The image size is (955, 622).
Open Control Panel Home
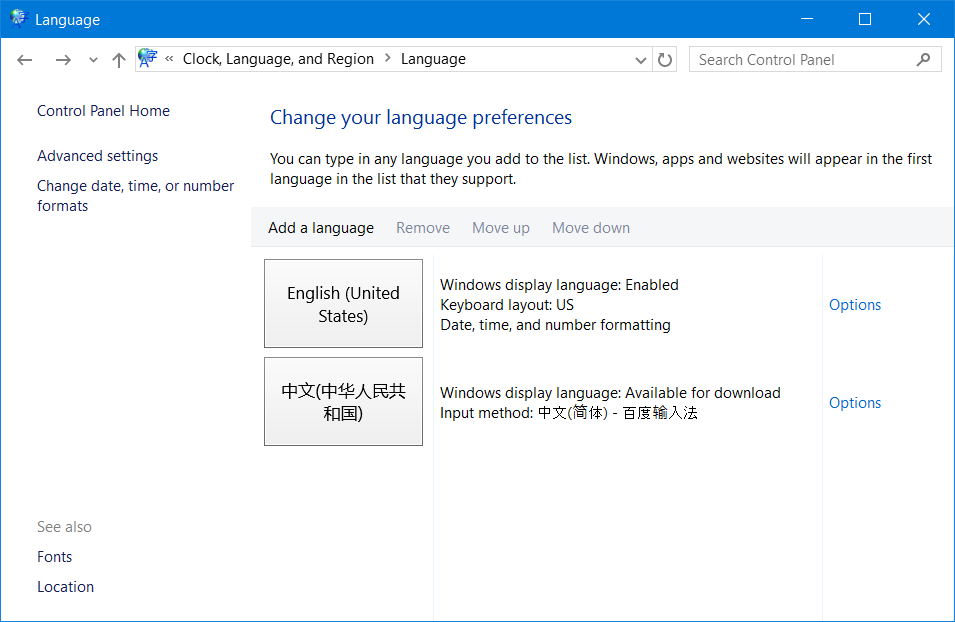(x=104, y=111)
